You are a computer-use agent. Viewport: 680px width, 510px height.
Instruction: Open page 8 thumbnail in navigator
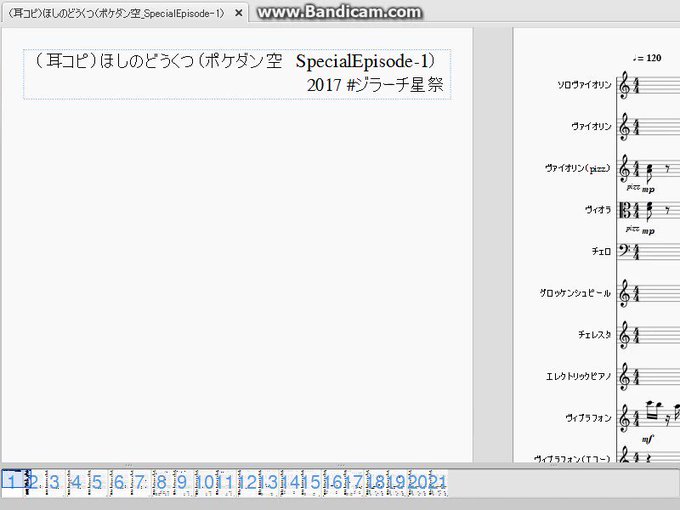[x=161, y=483]
